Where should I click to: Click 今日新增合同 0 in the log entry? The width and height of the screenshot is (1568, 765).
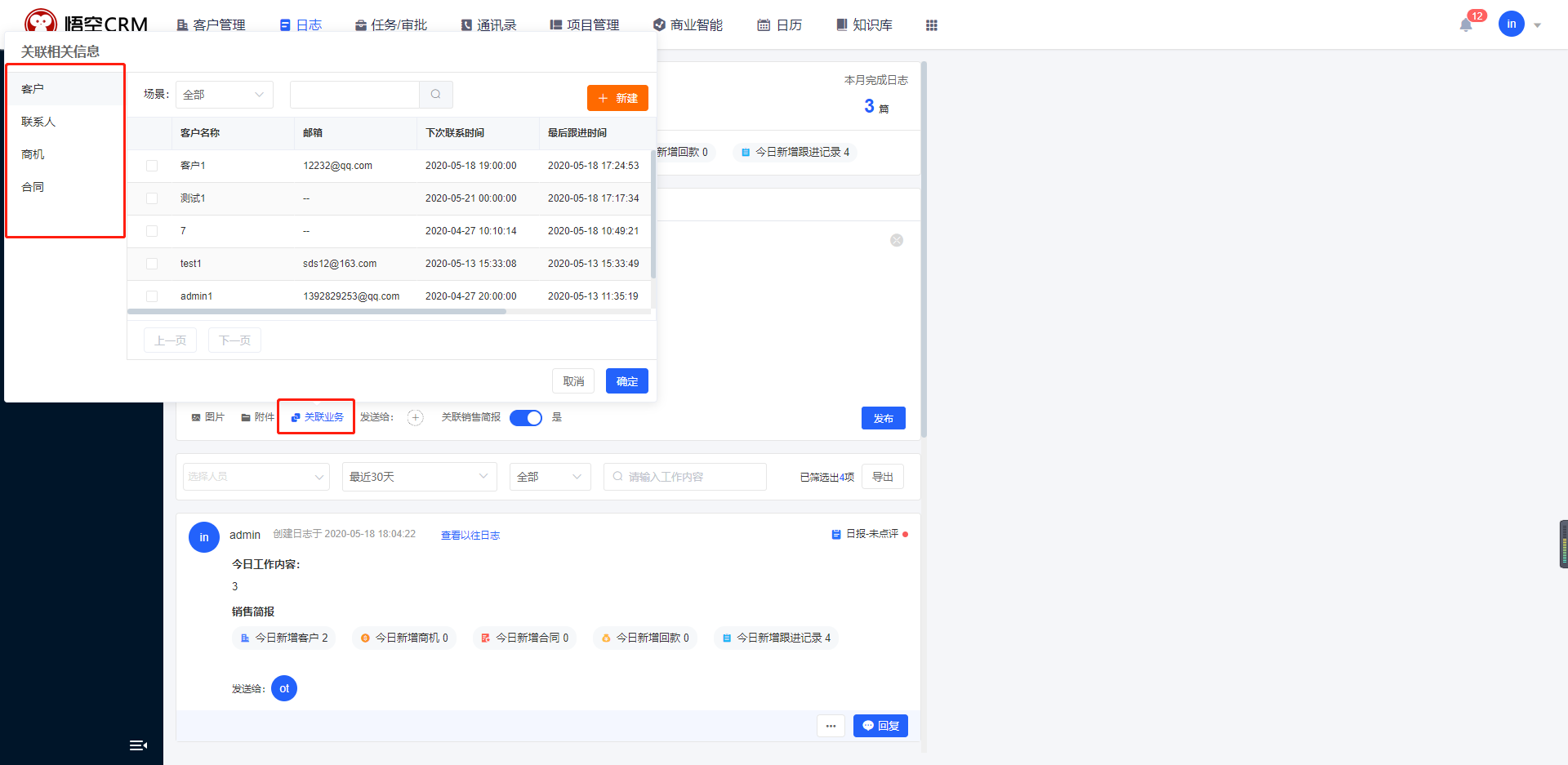[x=525, y=638]
